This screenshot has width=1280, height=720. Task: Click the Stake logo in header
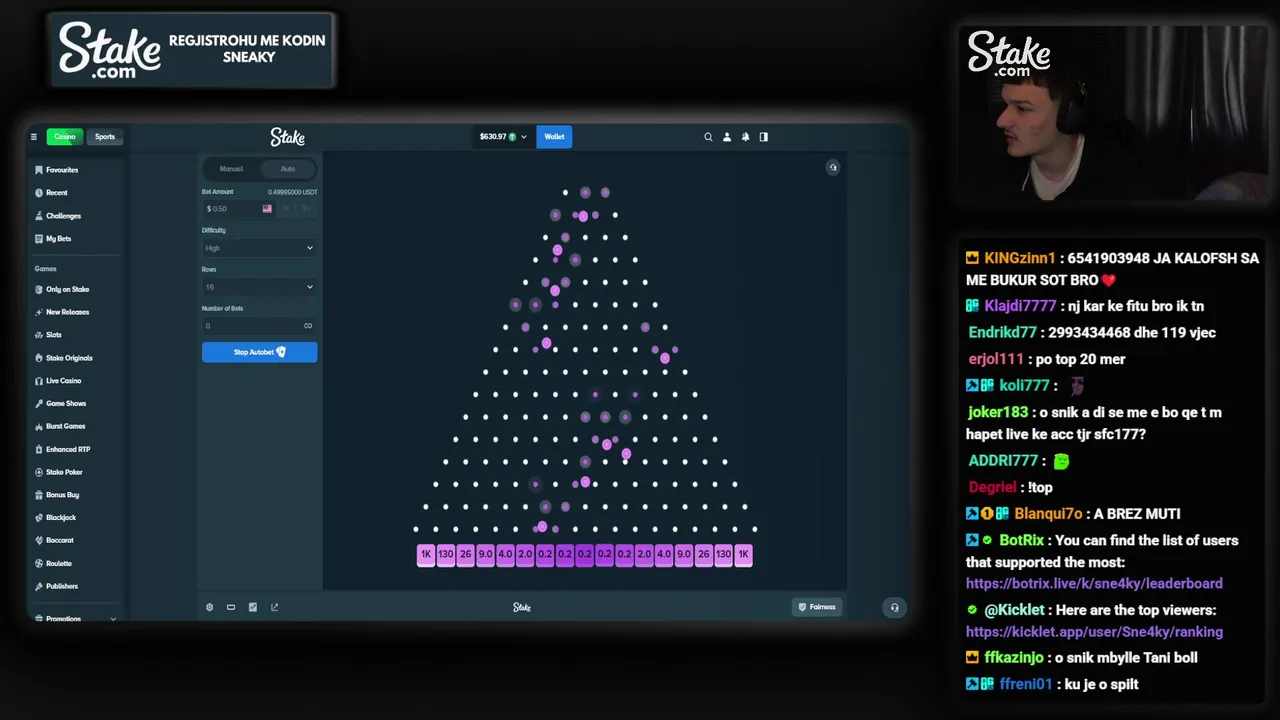coord(287,137)
